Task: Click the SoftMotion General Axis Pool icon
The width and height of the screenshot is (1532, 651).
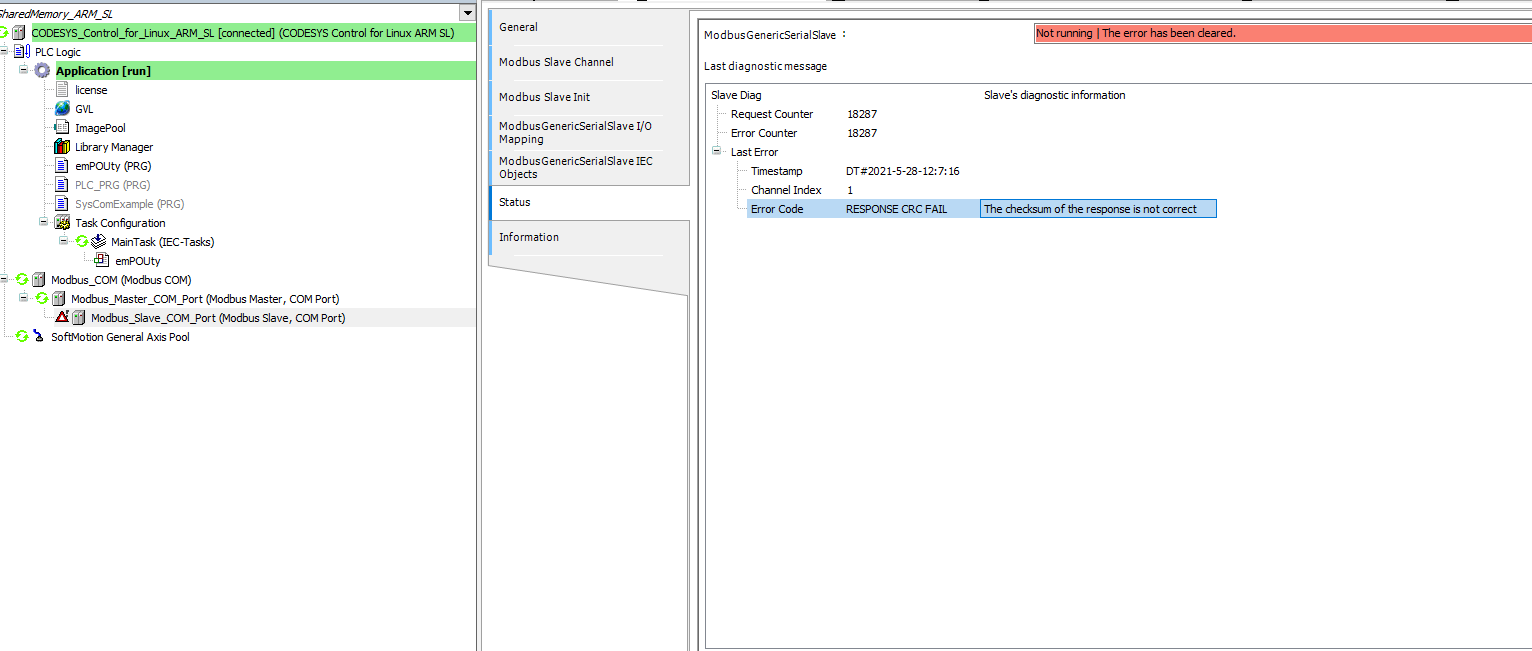Action: (x=36, y=337)
